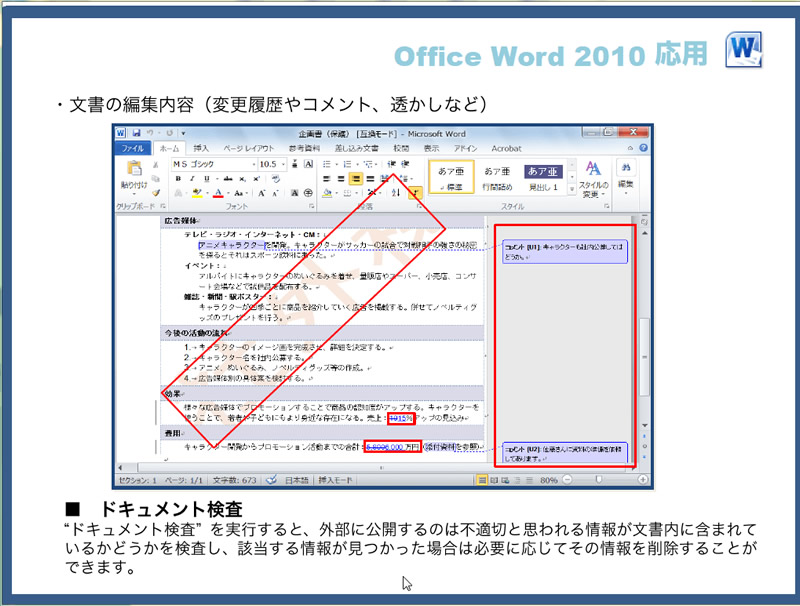The height and width of the screenshot is (606, 800).
Task: Click the Shrink Font icon
Action: [x=276, y=193]
